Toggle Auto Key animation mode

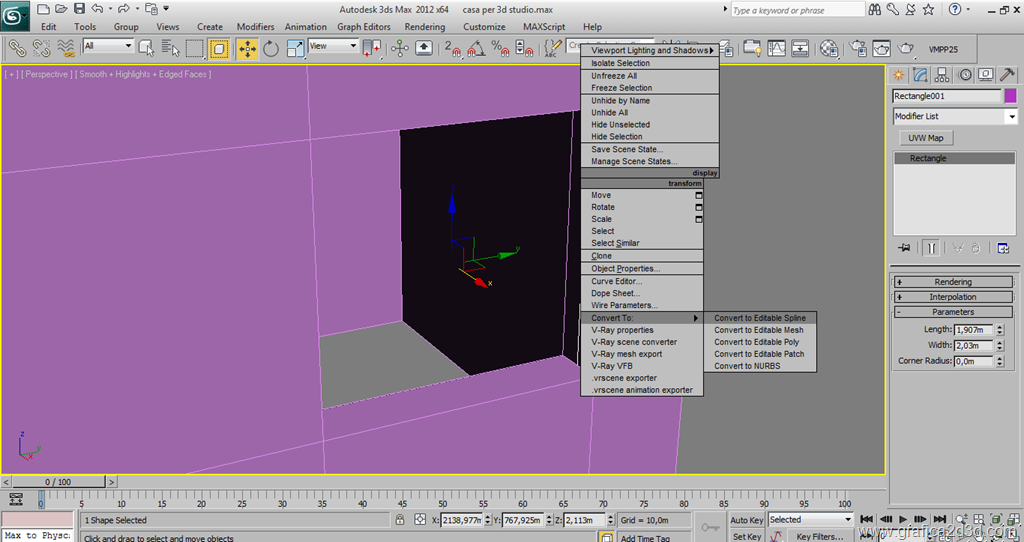click(747, 520)
